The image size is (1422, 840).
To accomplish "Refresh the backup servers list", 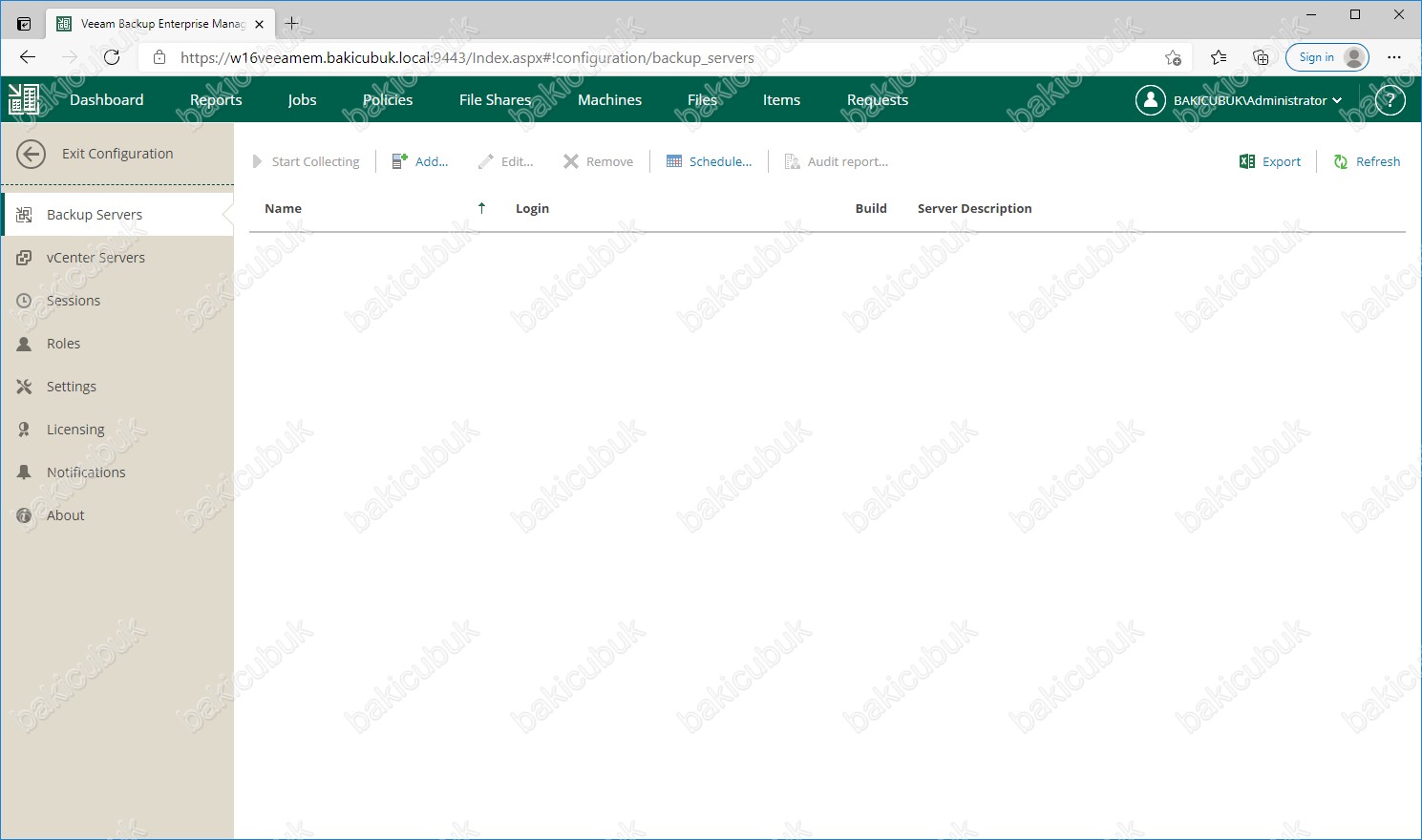I will click(x=1367, y=161).
